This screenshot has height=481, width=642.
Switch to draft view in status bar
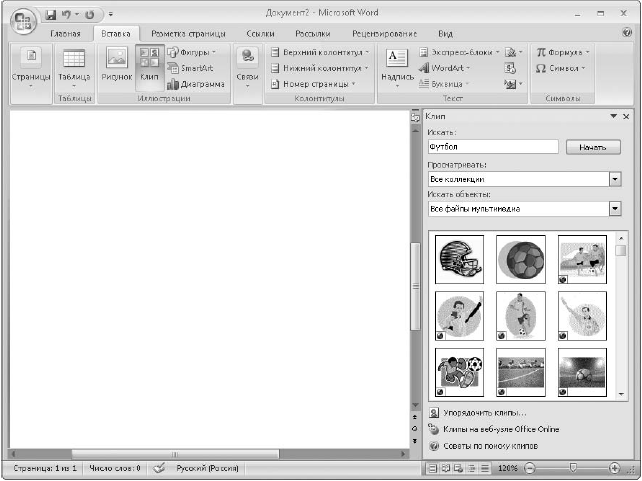point(486,468)
